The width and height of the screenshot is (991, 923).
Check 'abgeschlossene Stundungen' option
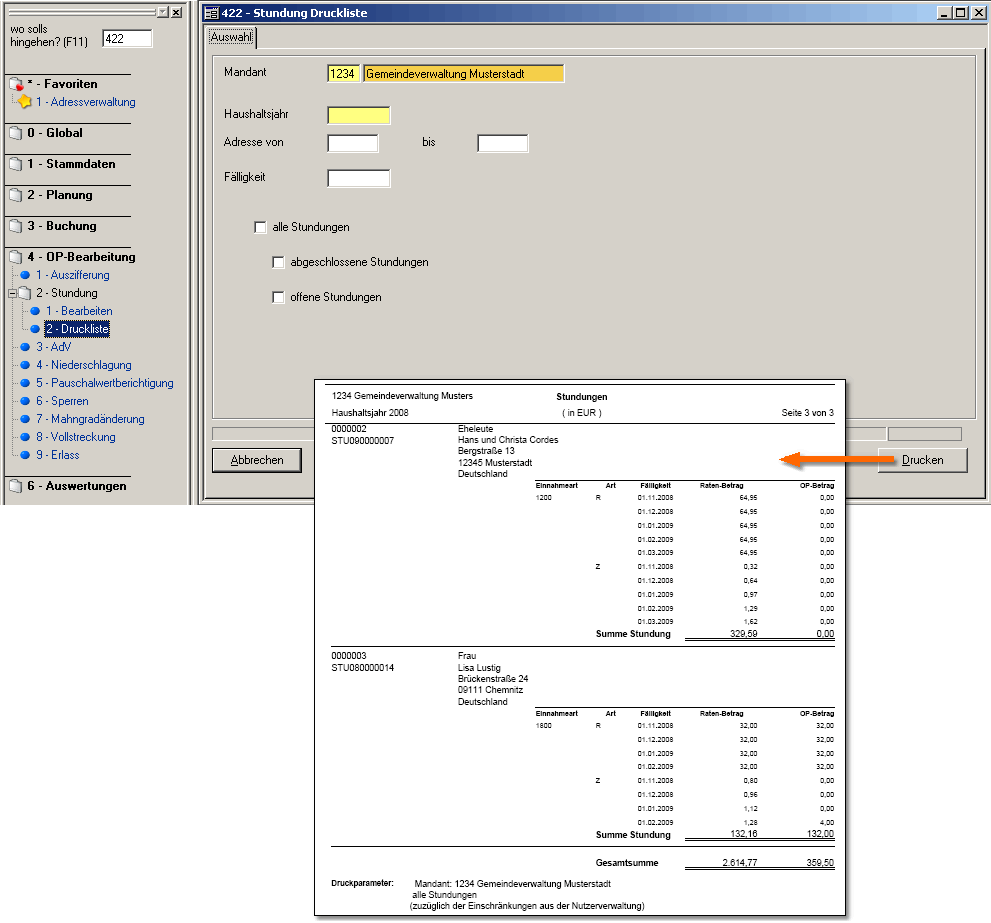point(279,263)
